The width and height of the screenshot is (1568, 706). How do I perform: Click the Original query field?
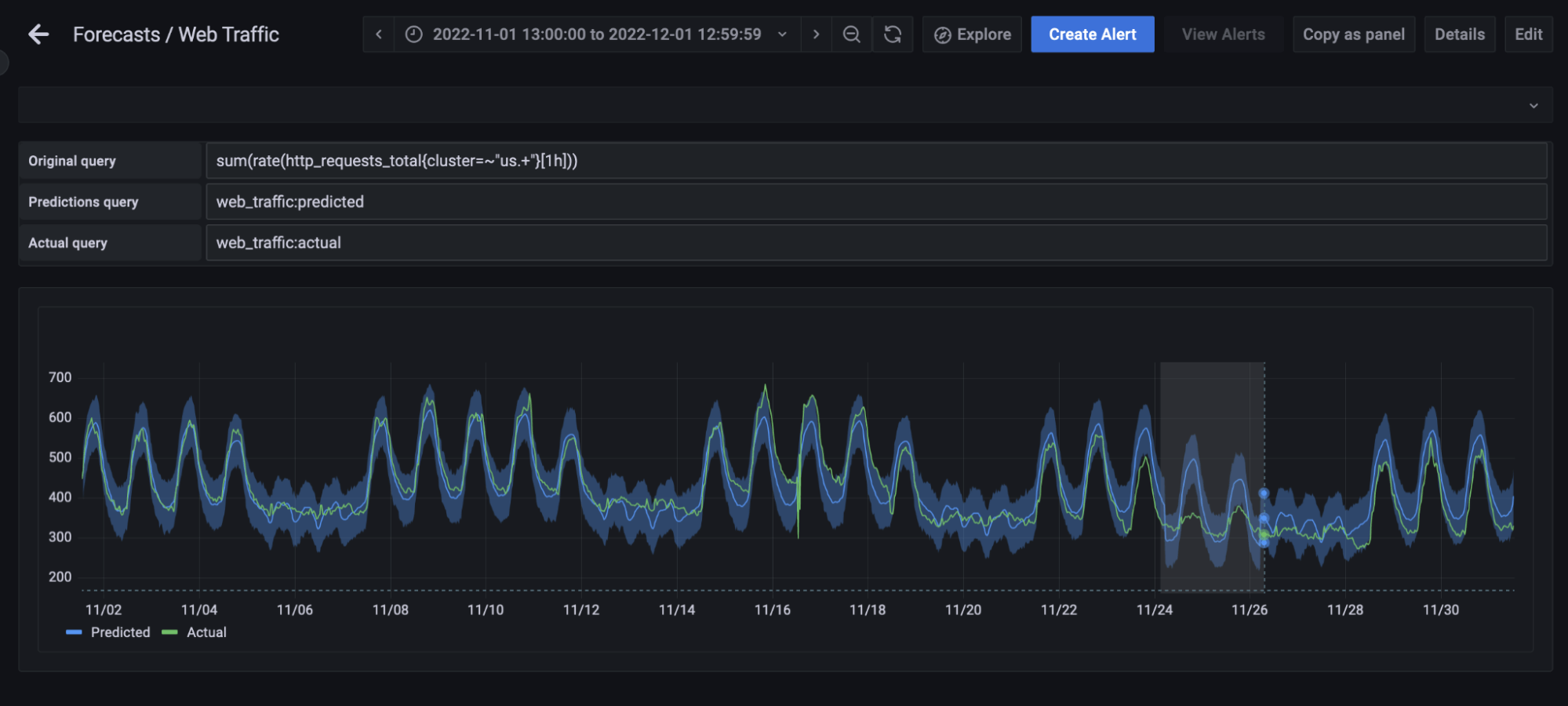tap(875, 161)
